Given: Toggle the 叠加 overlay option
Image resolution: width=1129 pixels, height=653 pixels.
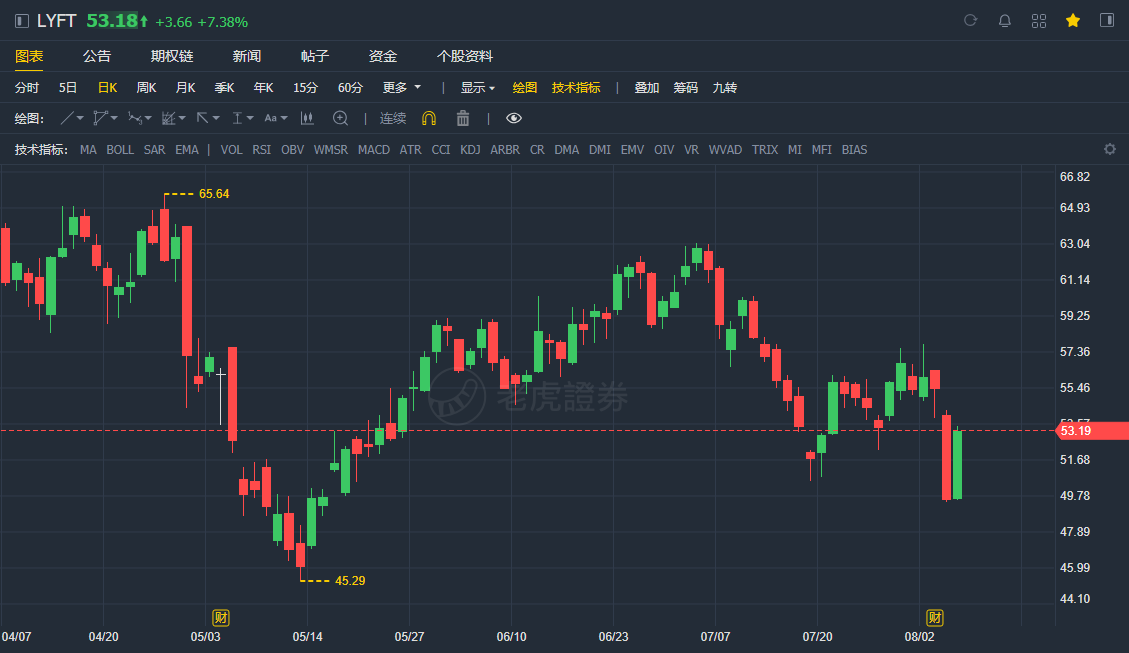Looking at the screenshot, I should click(647, 88).
